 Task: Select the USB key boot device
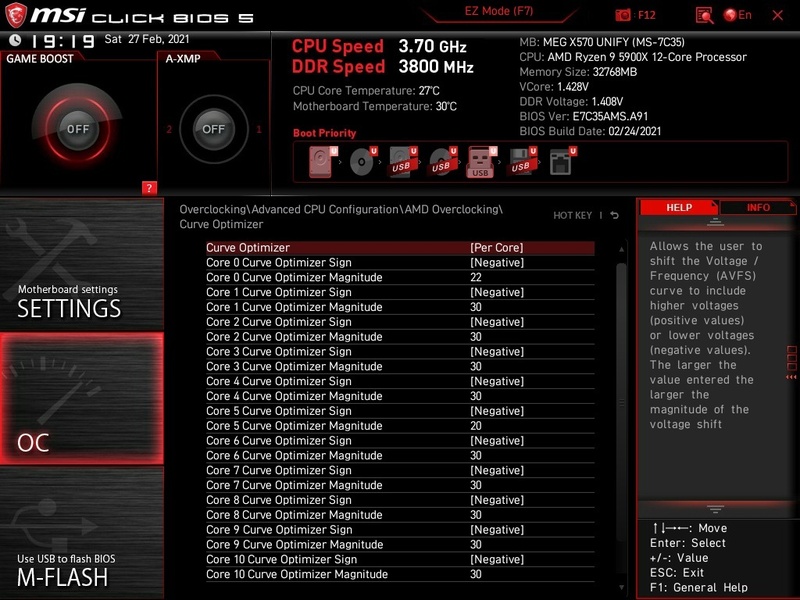[482, 162]
